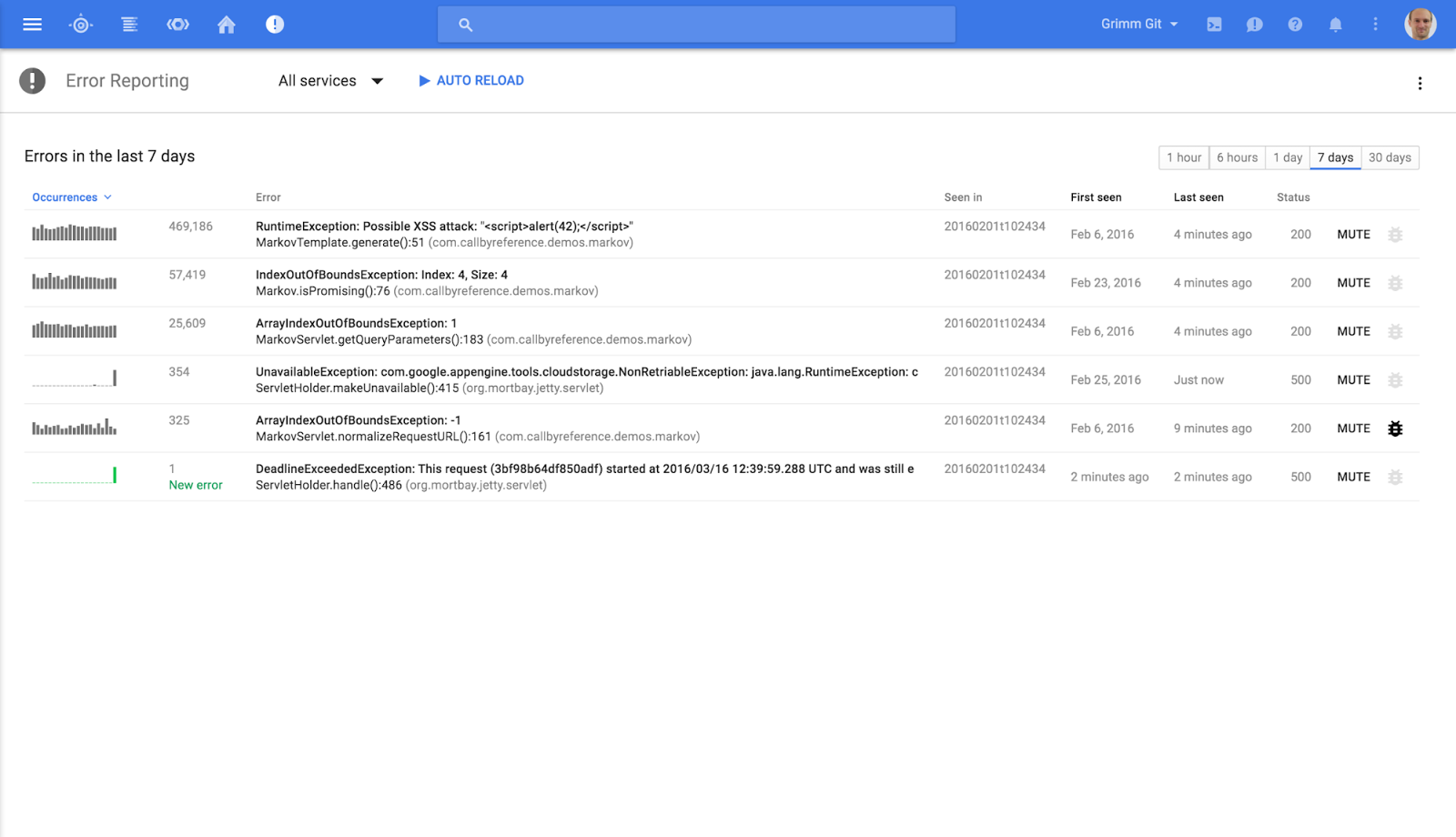Mute the DeadlineExceededException error

[x=1353, y=477]
